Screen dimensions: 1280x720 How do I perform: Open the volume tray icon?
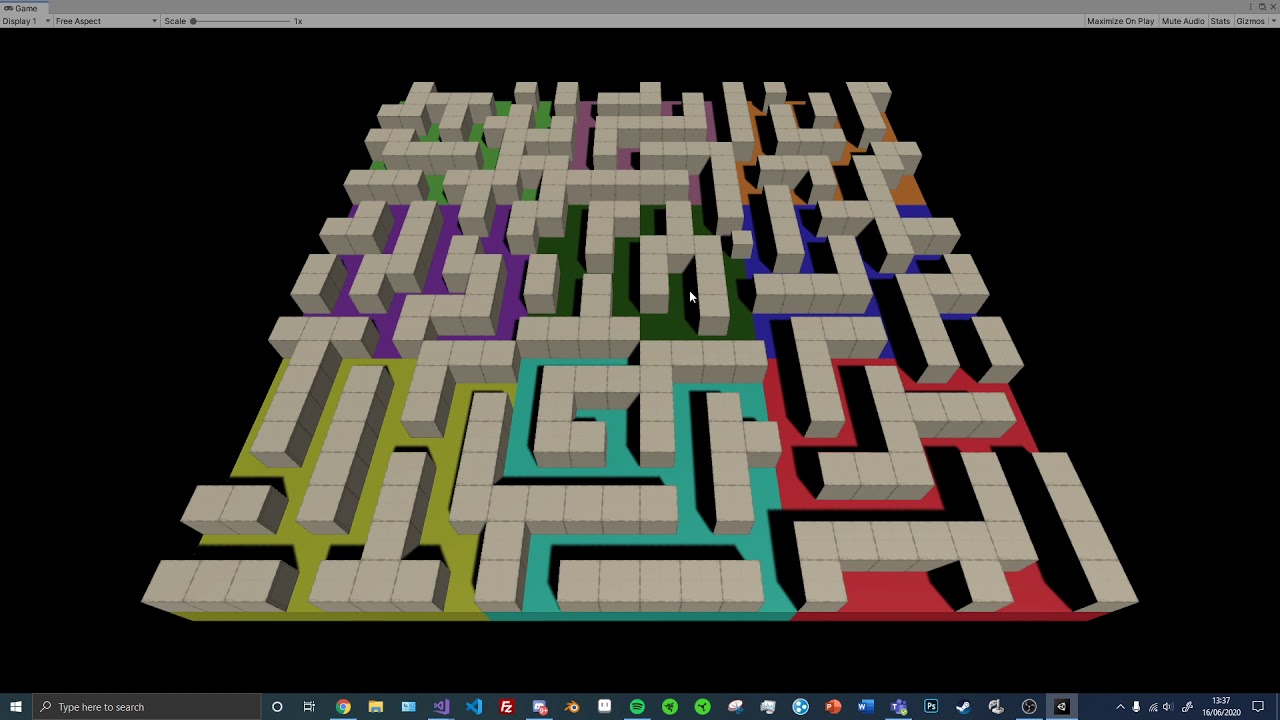coord(1168,707)
